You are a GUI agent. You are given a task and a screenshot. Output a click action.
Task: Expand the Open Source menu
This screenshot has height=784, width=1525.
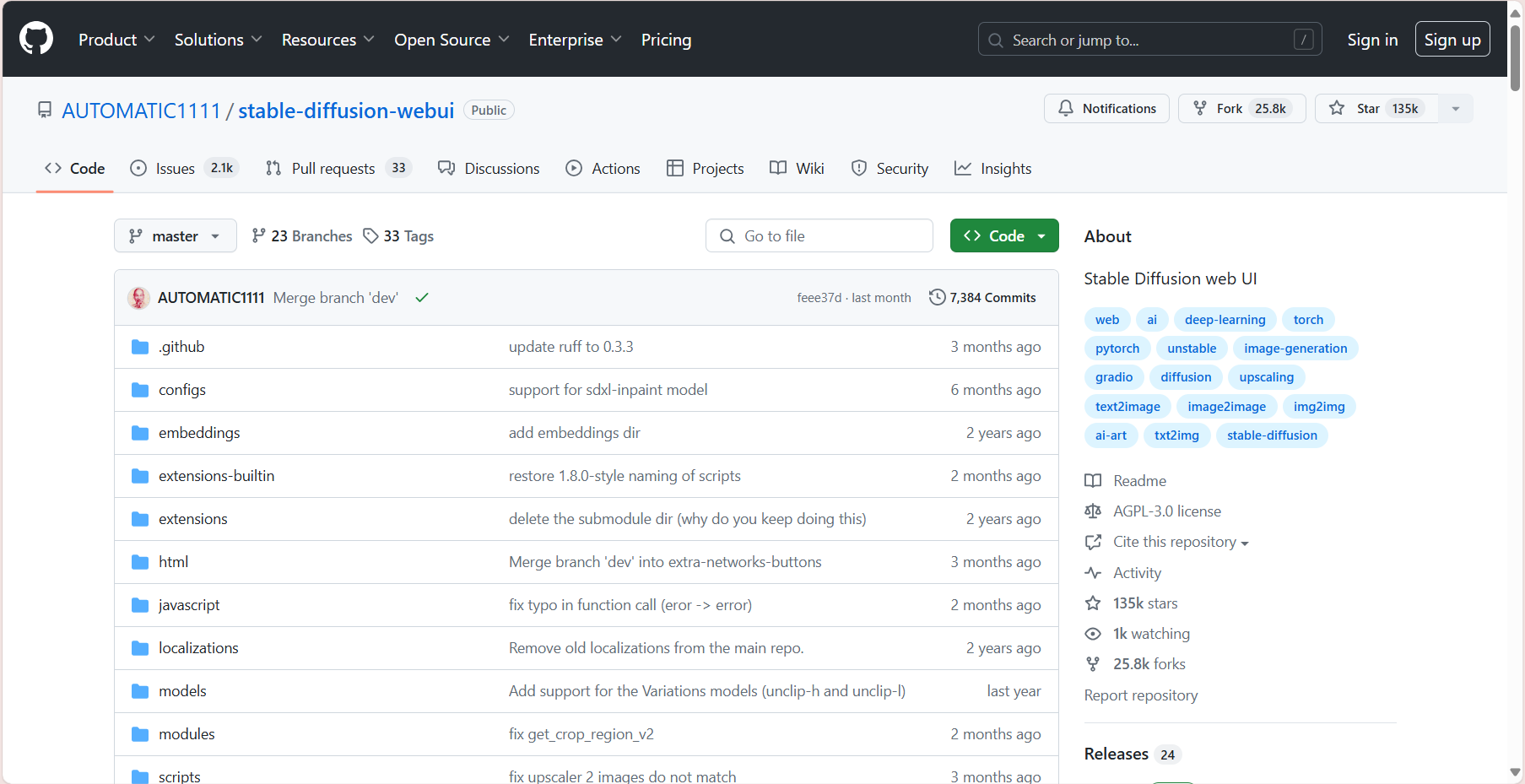(452, 40)
